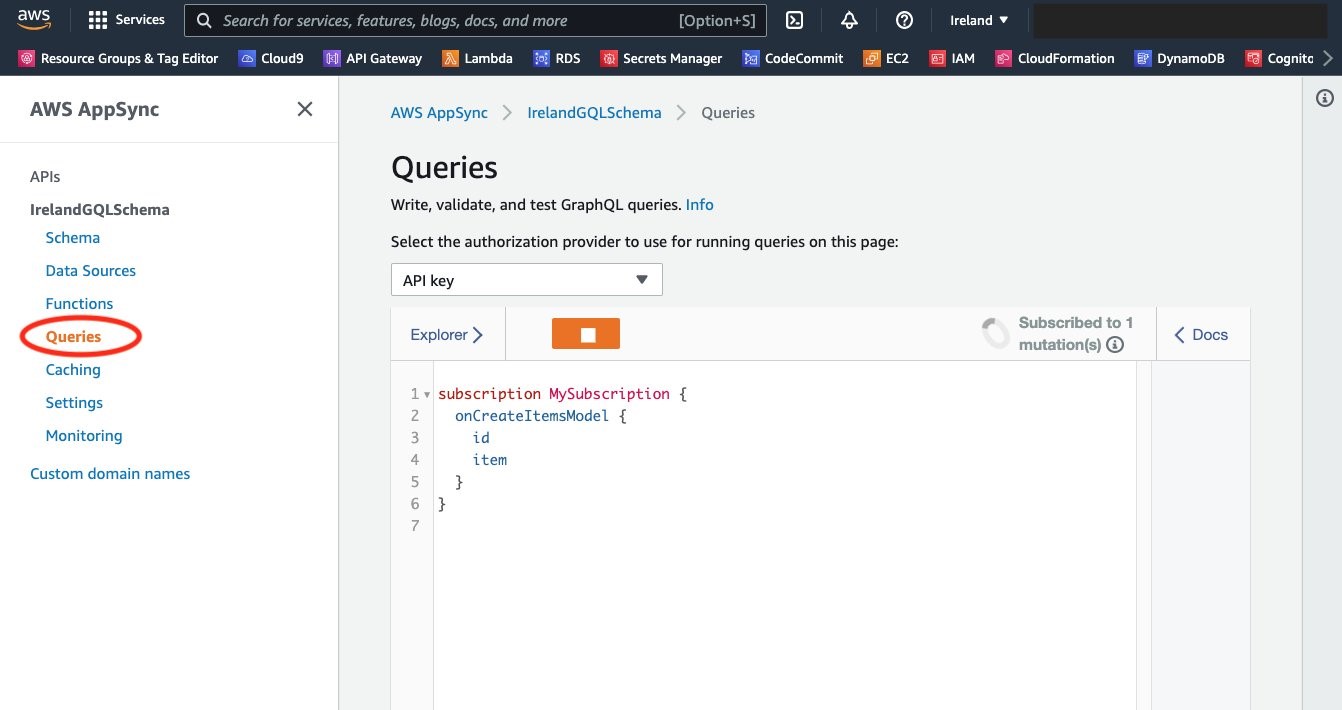The image size is (1342, 710).
Task: Open the Secrets Manager shortcut
Action: [x=661, y=58]
